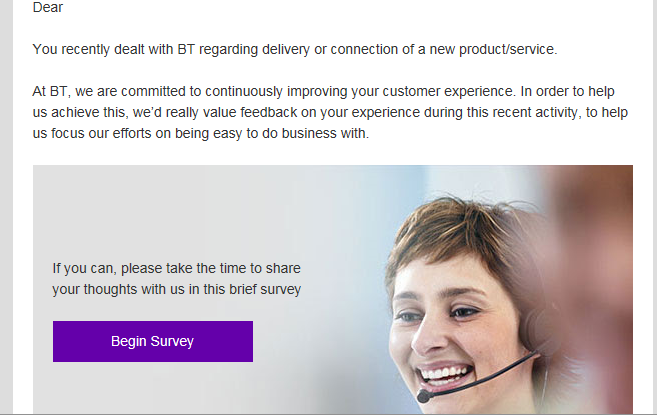This screenshot has height=415, width=657.
Task: Click the line ending "easy to do business with."
Action: (x=201, y=133)
